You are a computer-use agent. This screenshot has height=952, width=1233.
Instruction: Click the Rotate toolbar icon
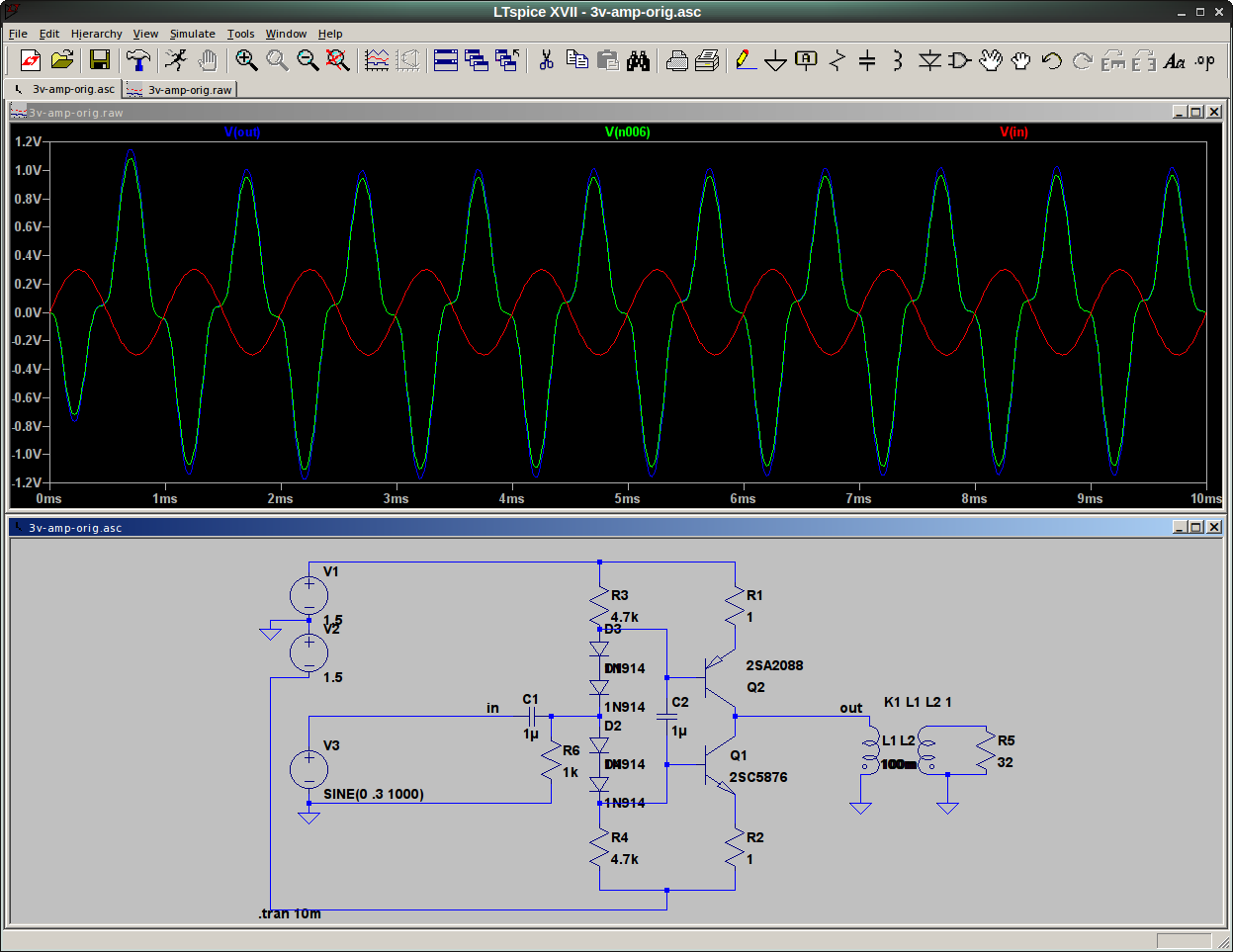(x=1113, y=60)
